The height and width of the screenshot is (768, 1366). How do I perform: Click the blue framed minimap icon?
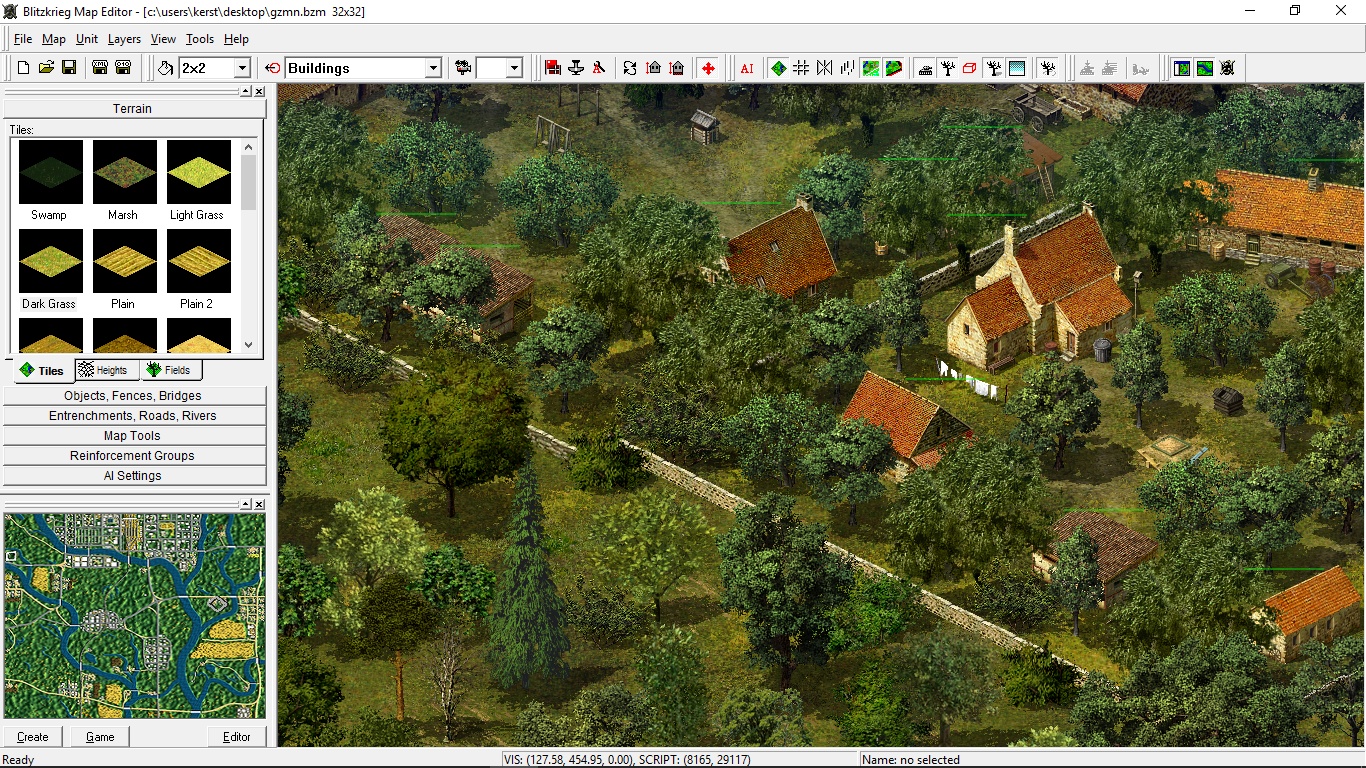1182,68
